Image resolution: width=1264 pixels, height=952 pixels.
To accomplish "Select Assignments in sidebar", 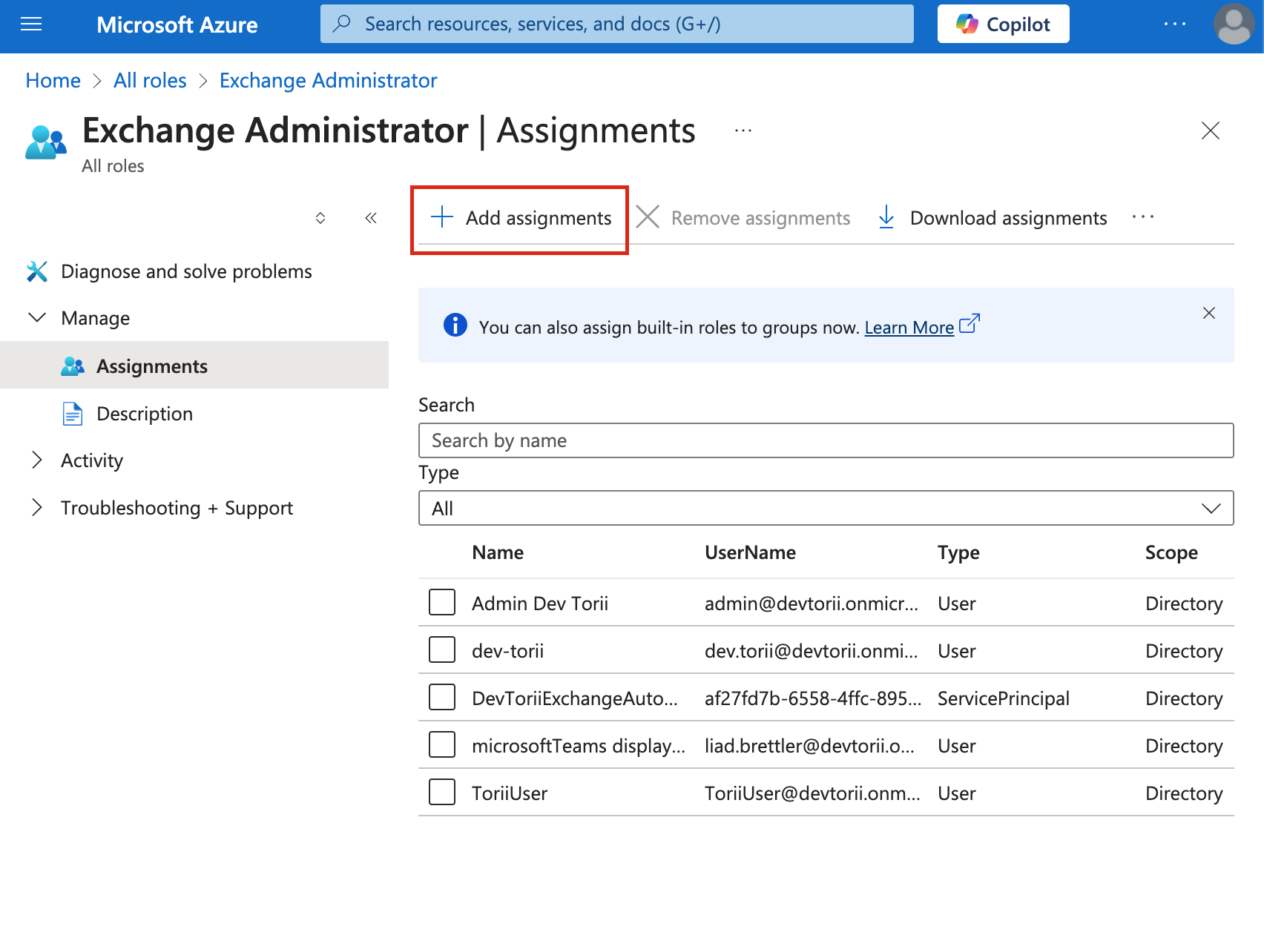I will tap(194, 366).
